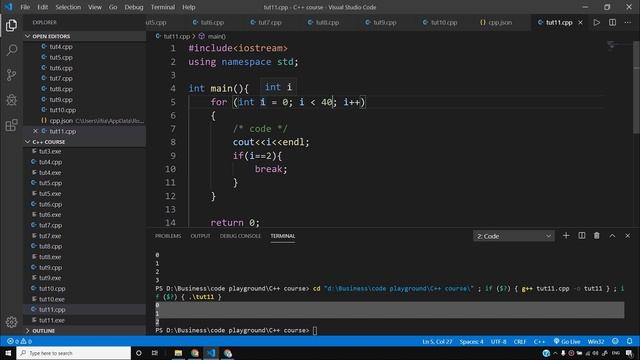Screen dimensions: 640x360
Task: Show the Problems panel tab
Action: point(168,236)
